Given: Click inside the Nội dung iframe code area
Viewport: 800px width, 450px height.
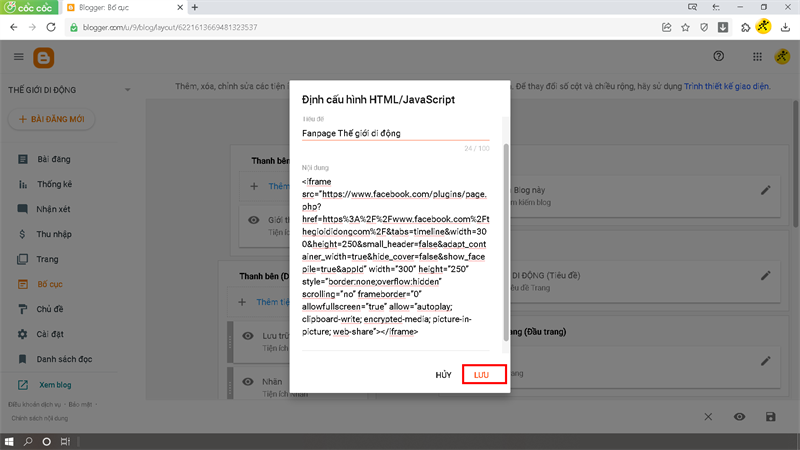Looking at the screenshot, I should [395, 257].
